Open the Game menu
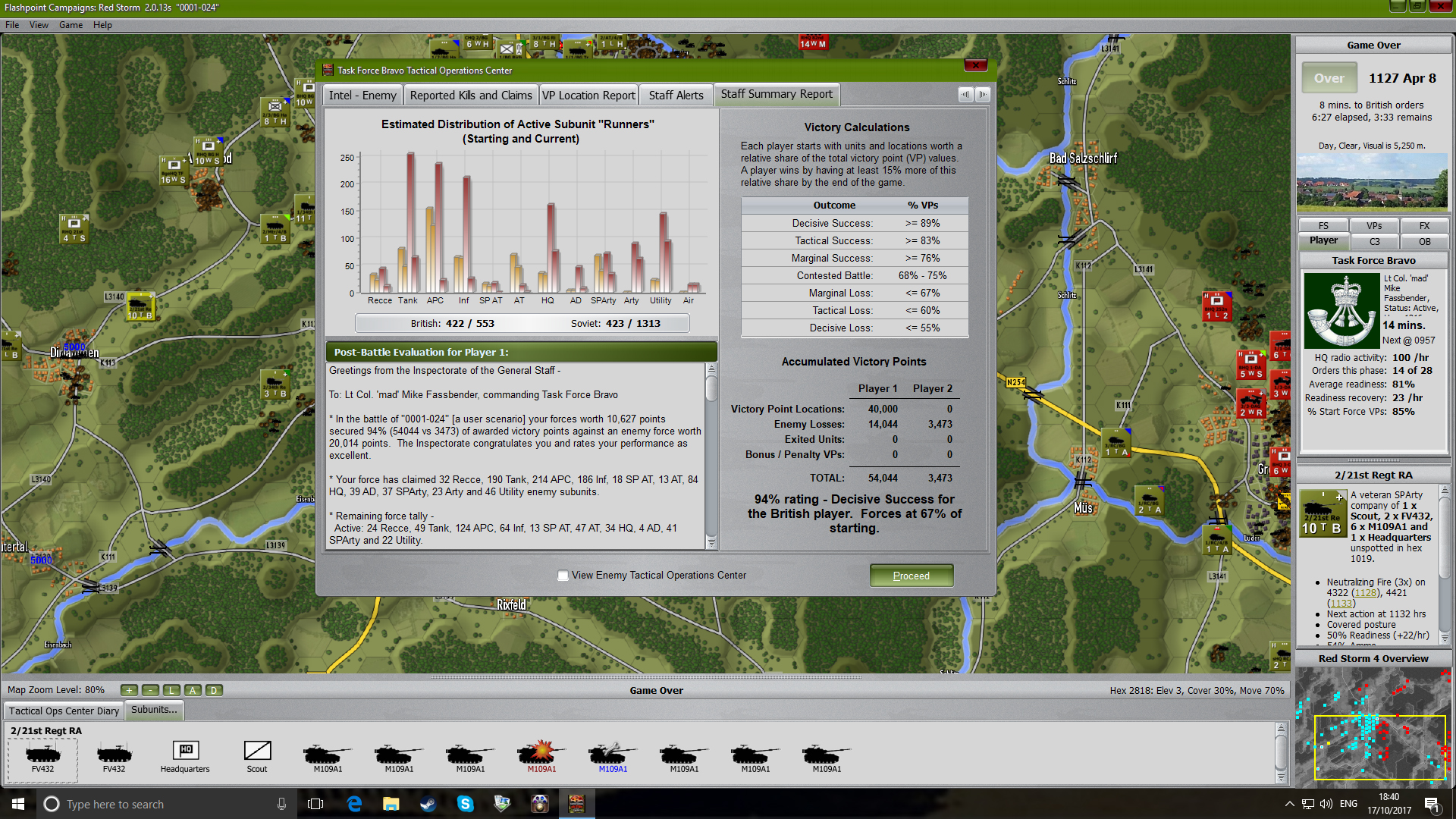The width and height of the screenshot is (1456, 819). (x=71, y=25)
